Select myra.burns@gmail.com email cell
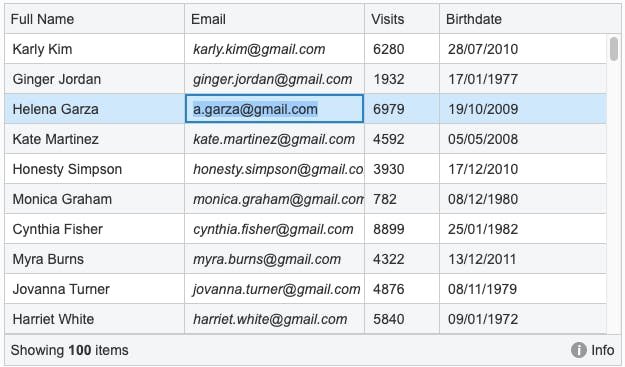 click(x=275, y=259)
